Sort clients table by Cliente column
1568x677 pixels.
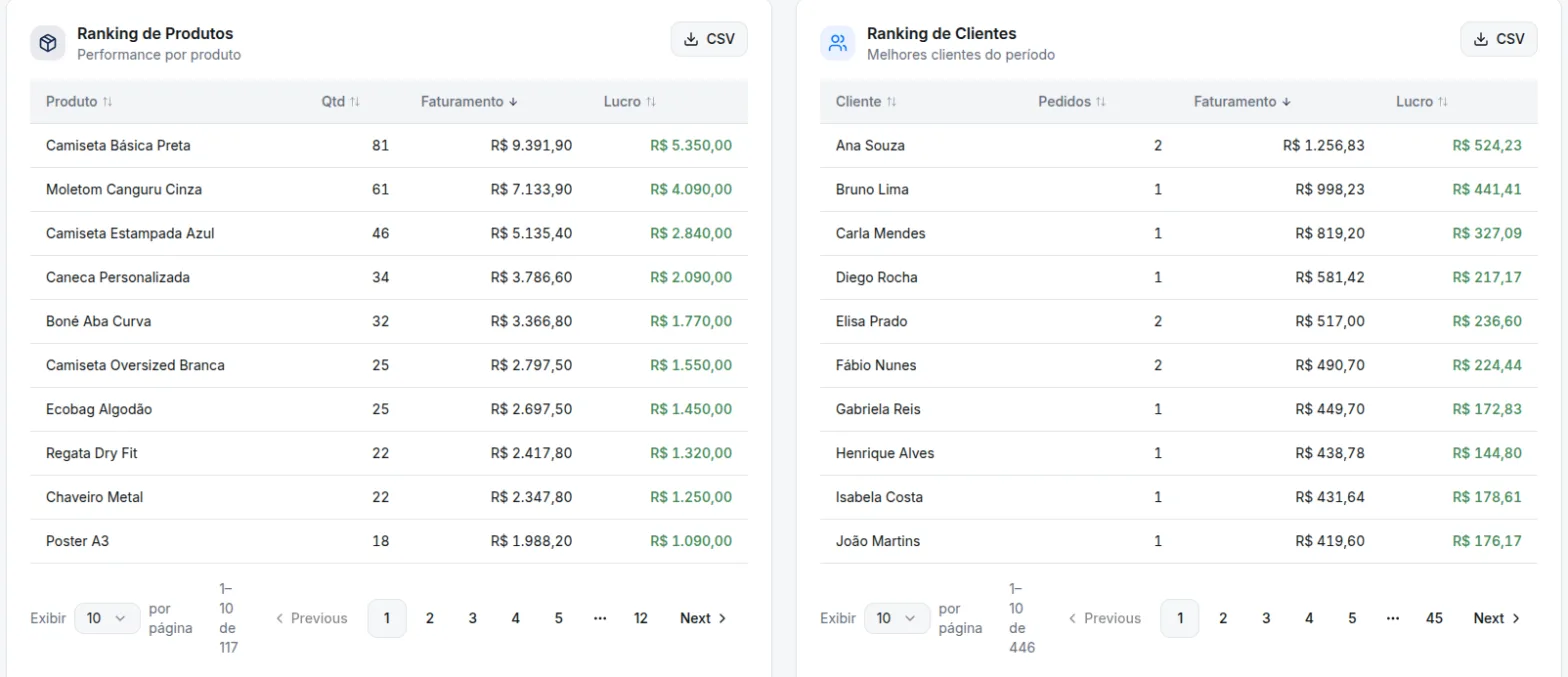point(866,101)
